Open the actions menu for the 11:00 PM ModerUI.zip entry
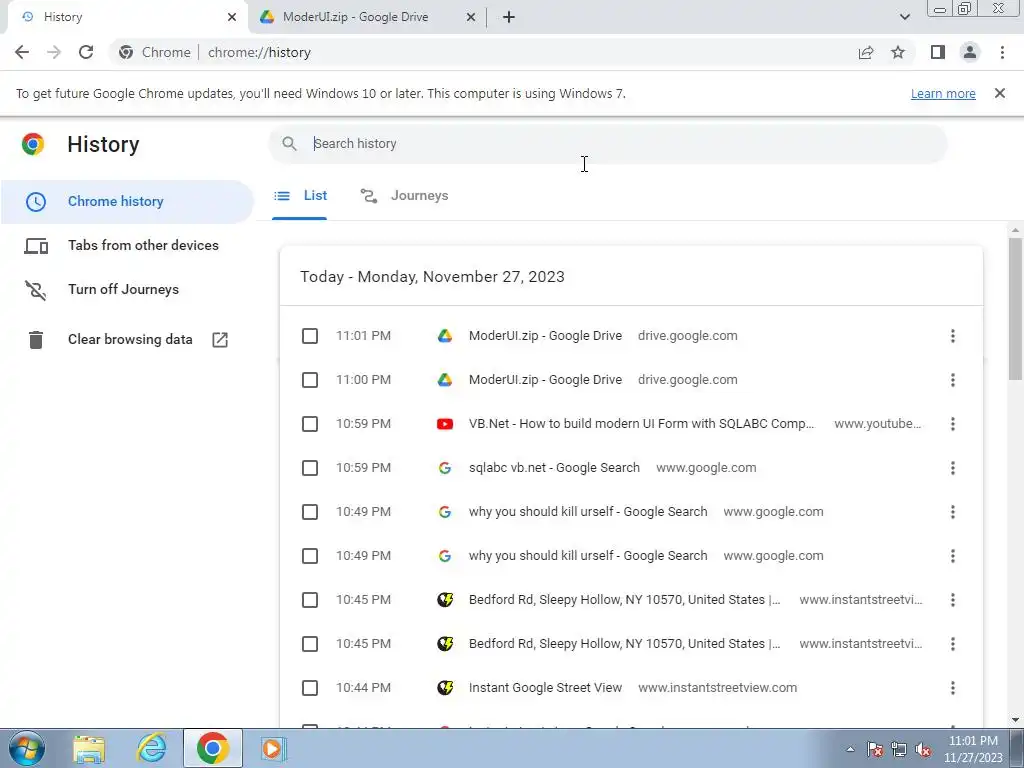 [x=953, y=380]
